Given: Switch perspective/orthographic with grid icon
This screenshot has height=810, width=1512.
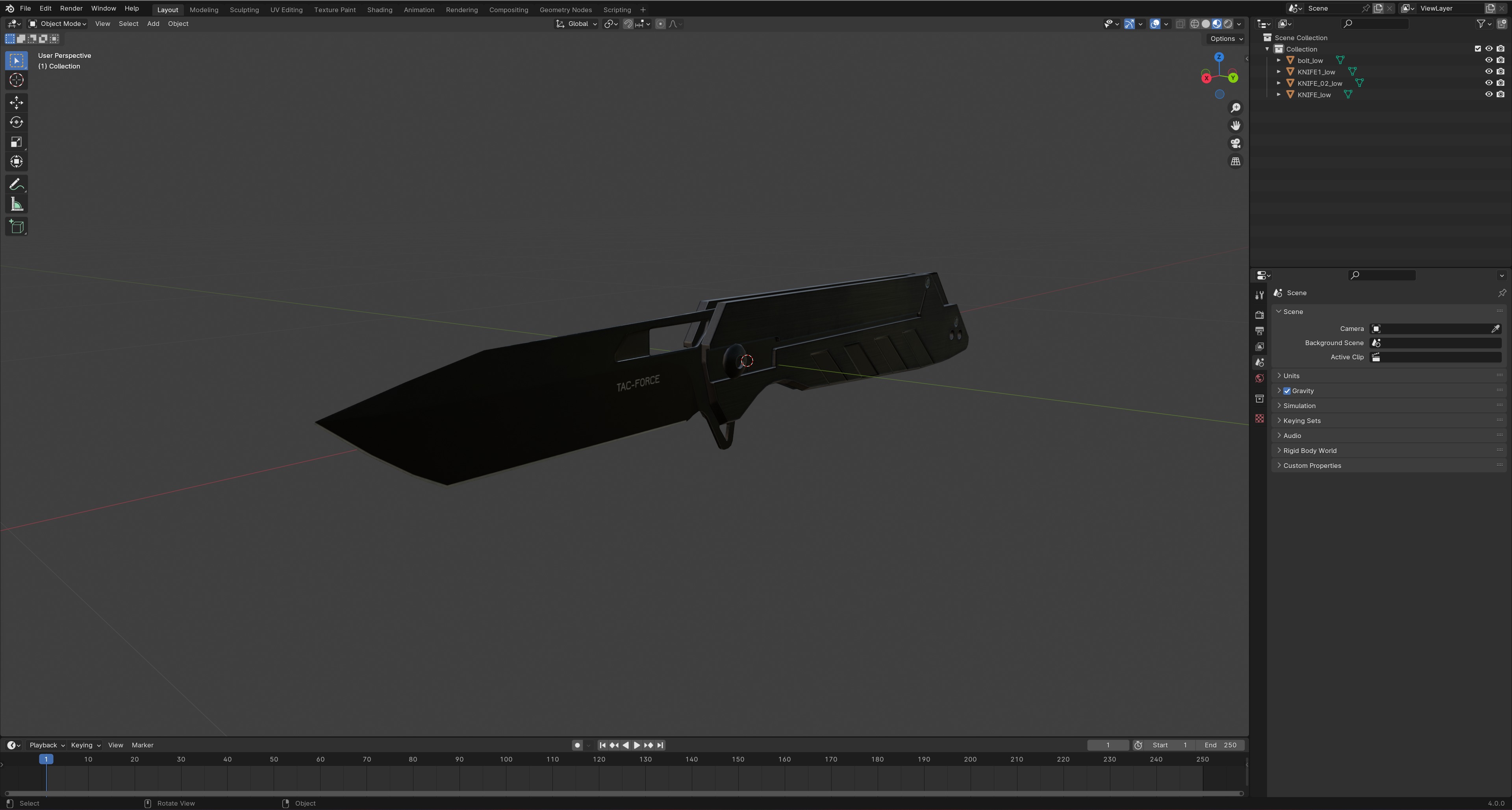Looking at the screenshot, I should click(x=1236, y=161).
